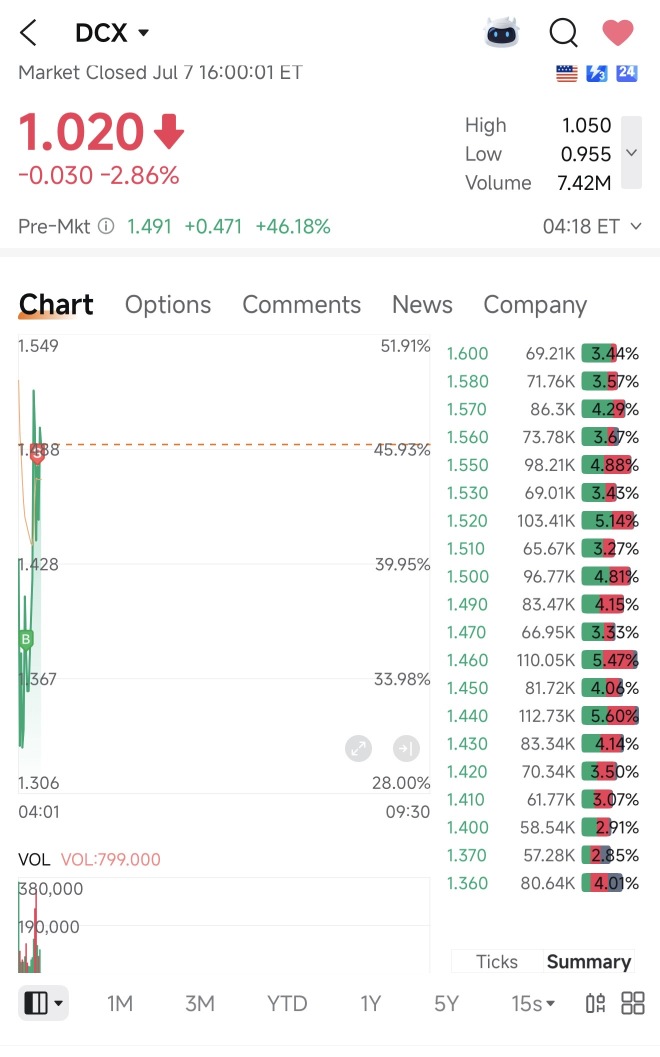Select the YTD time range

[x=287, y=1003]
